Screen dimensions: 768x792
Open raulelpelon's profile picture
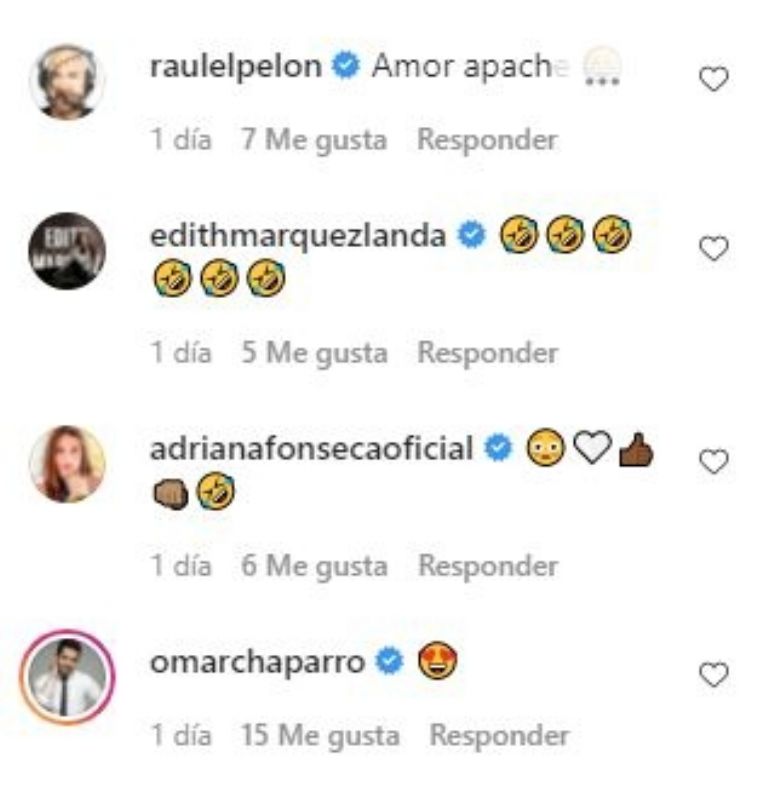click(67, 82)
